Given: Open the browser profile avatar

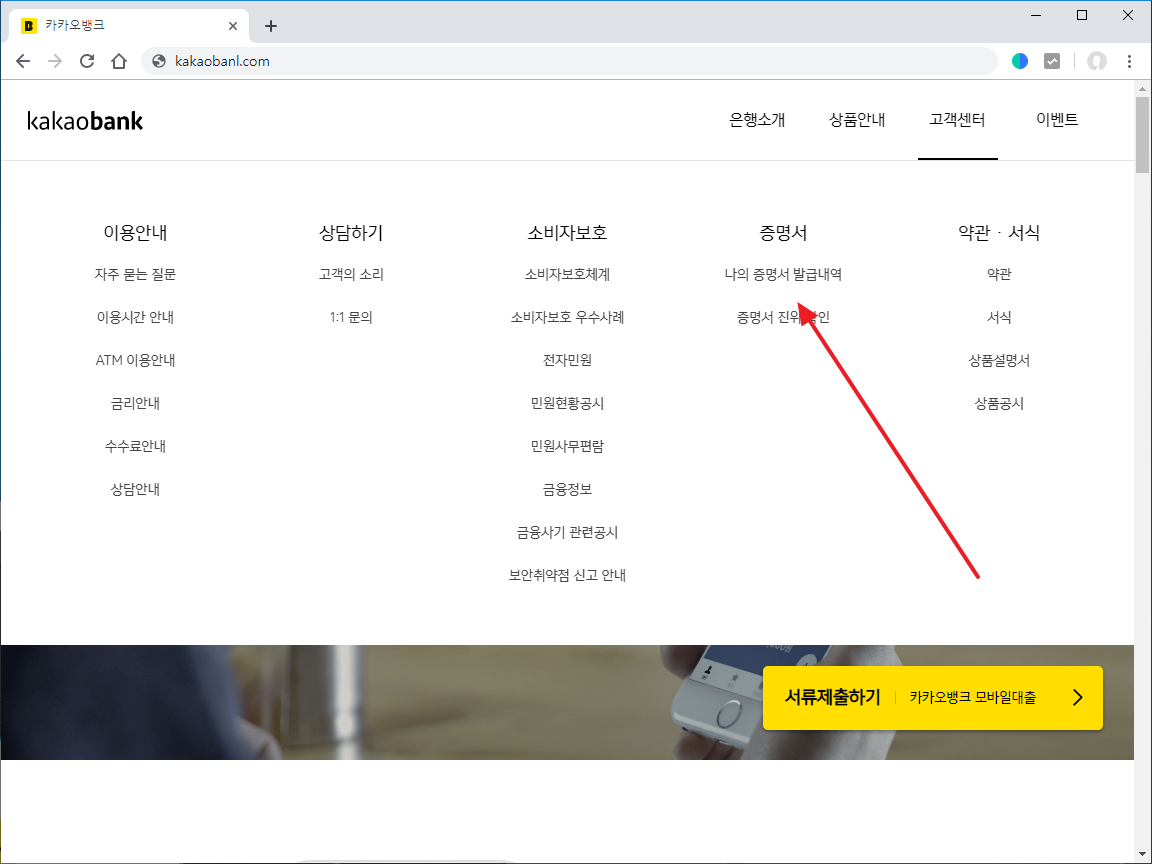Looking at the screenshot, I should (x=1097, y=61).
